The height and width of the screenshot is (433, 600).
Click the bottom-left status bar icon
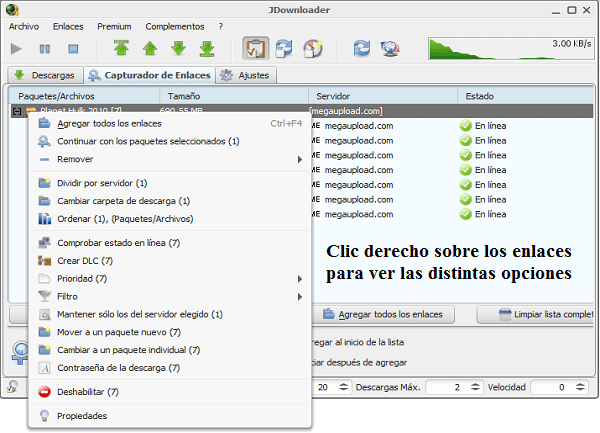point(13,387)
